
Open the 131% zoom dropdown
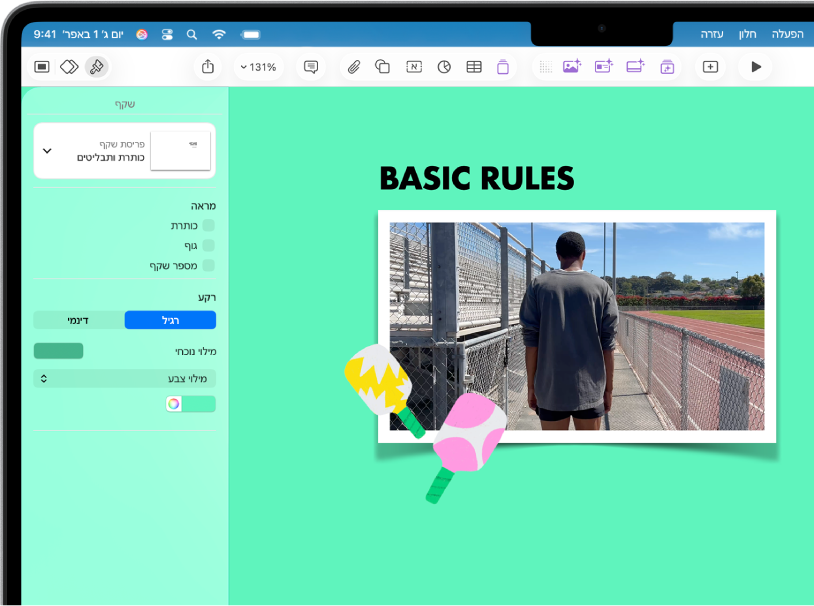click(258, 67)
